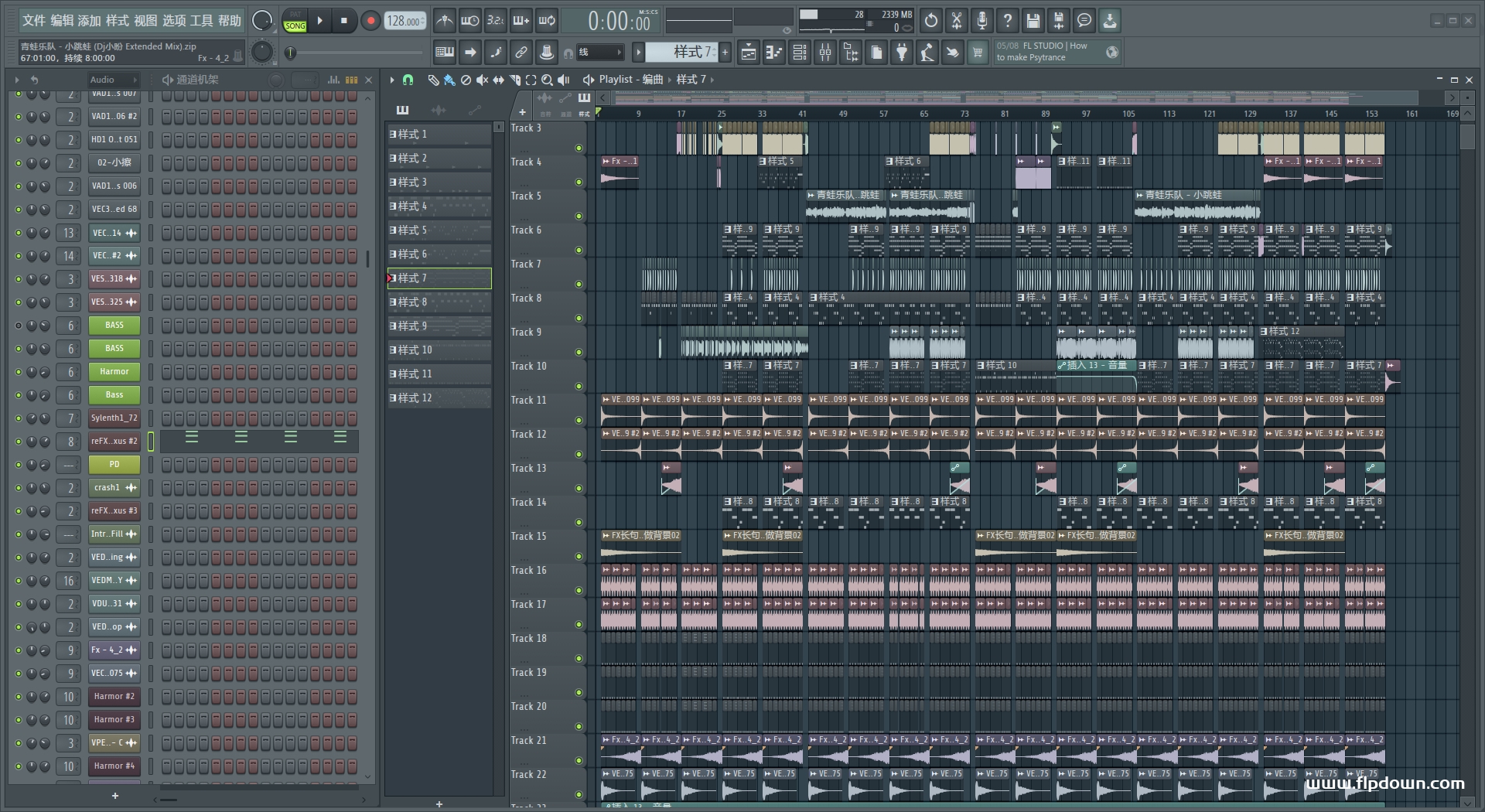
Task: Select the playlist delete tool
Action: (x=466, y=80)
